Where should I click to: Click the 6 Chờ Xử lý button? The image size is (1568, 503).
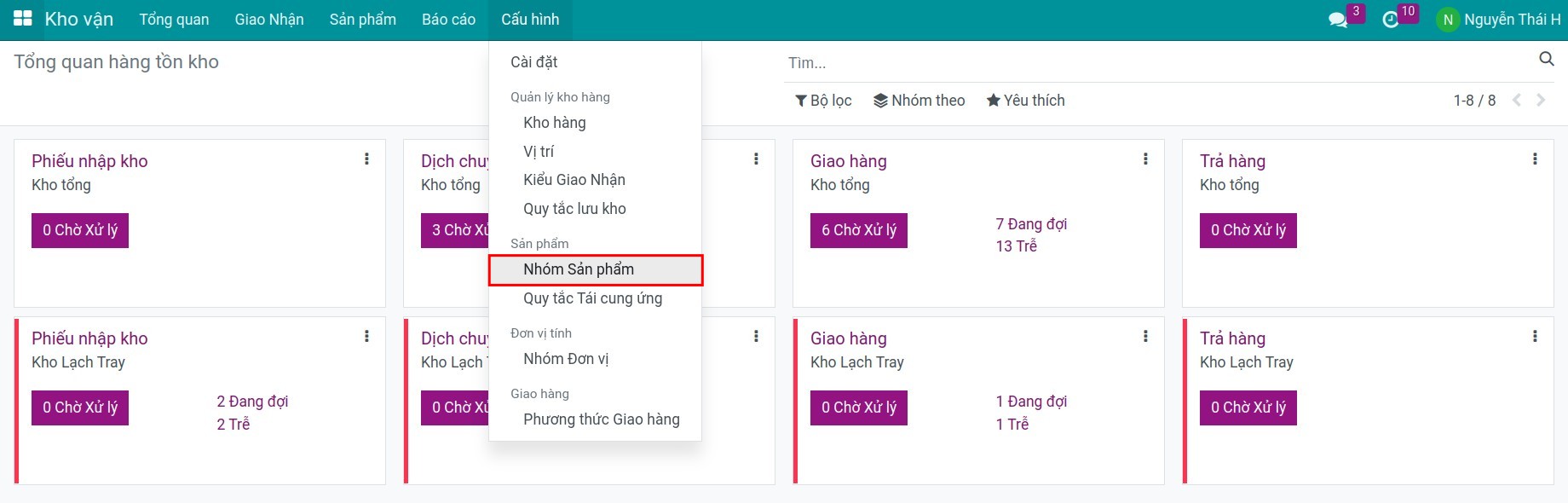(x=858, y=230)
